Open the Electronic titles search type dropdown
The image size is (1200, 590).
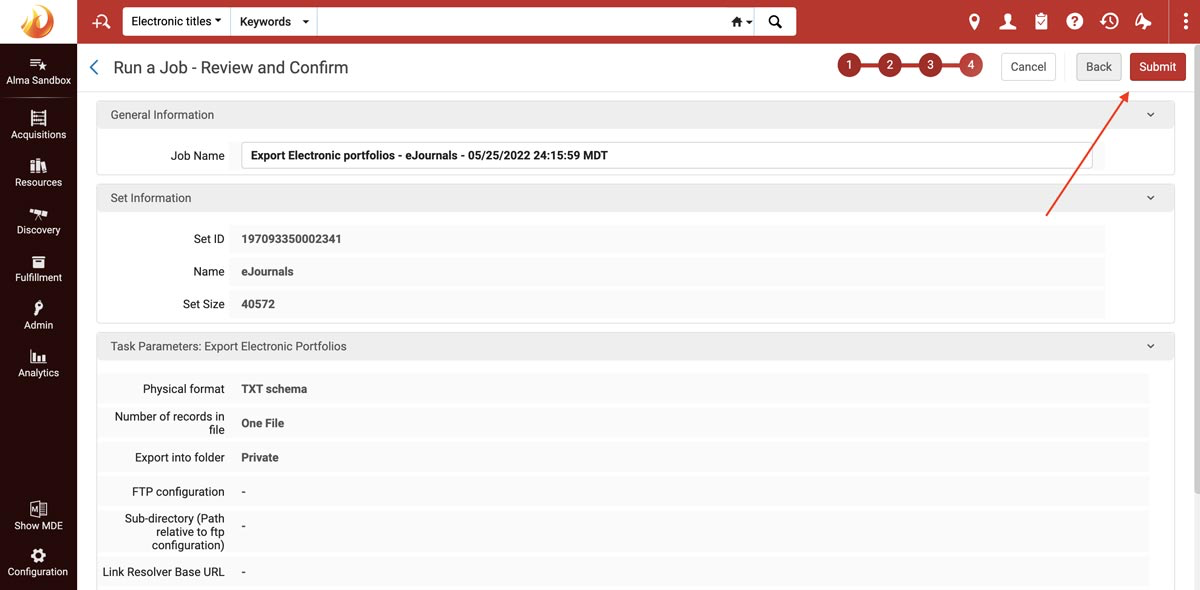tap(176, 21)
